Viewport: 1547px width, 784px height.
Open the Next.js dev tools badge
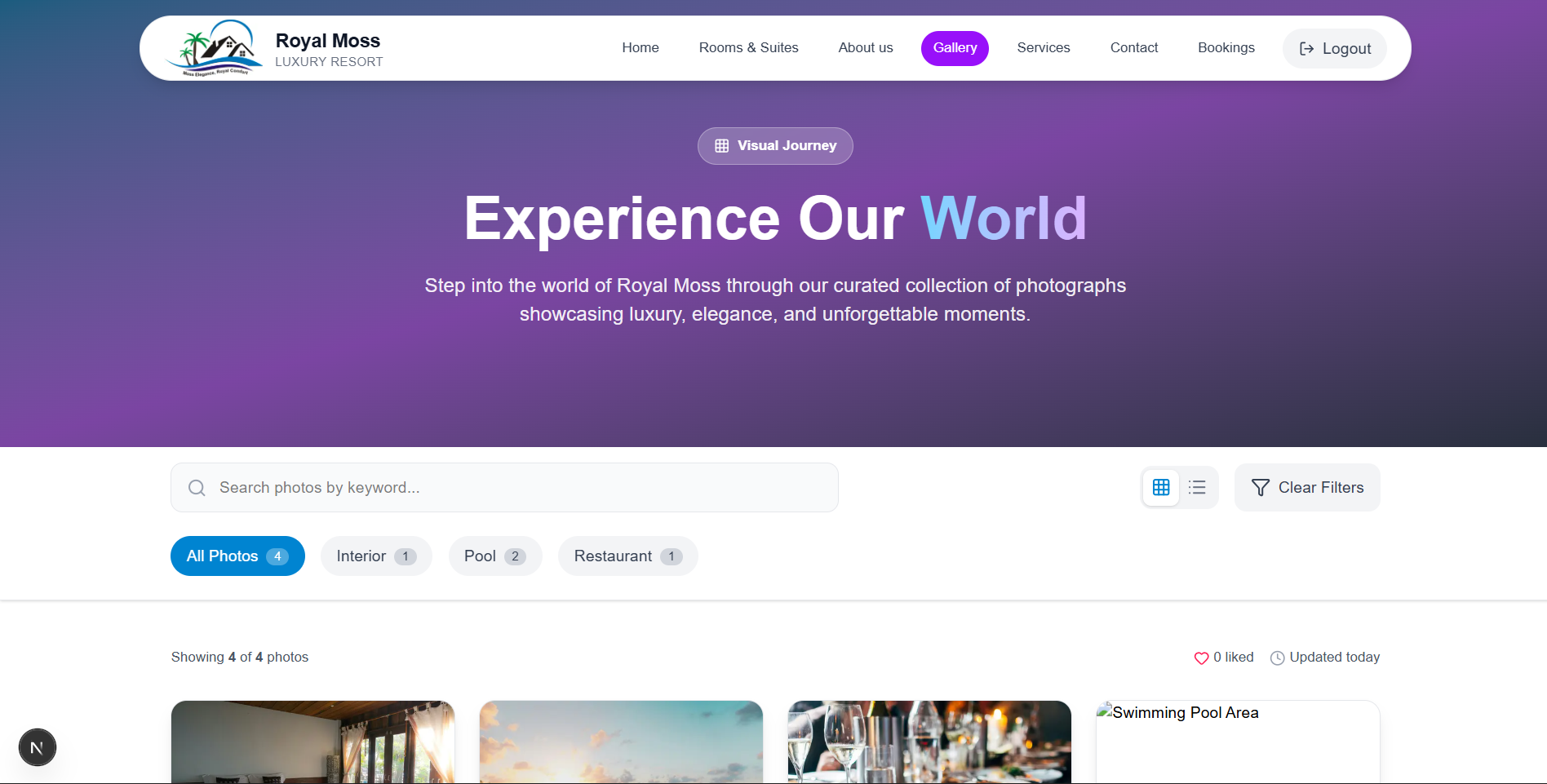tap(38, 747)
